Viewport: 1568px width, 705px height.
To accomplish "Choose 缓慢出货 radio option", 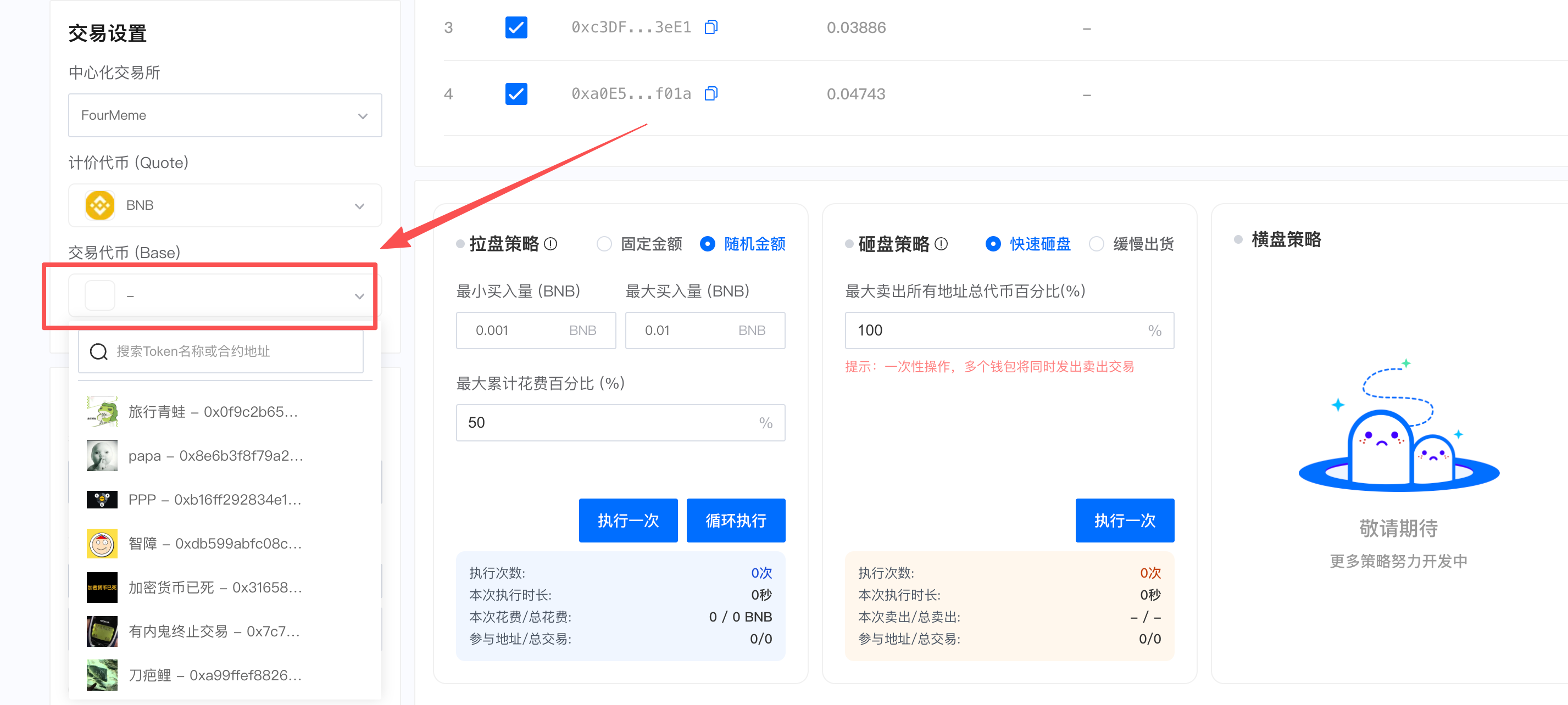I will [1096, 244].
